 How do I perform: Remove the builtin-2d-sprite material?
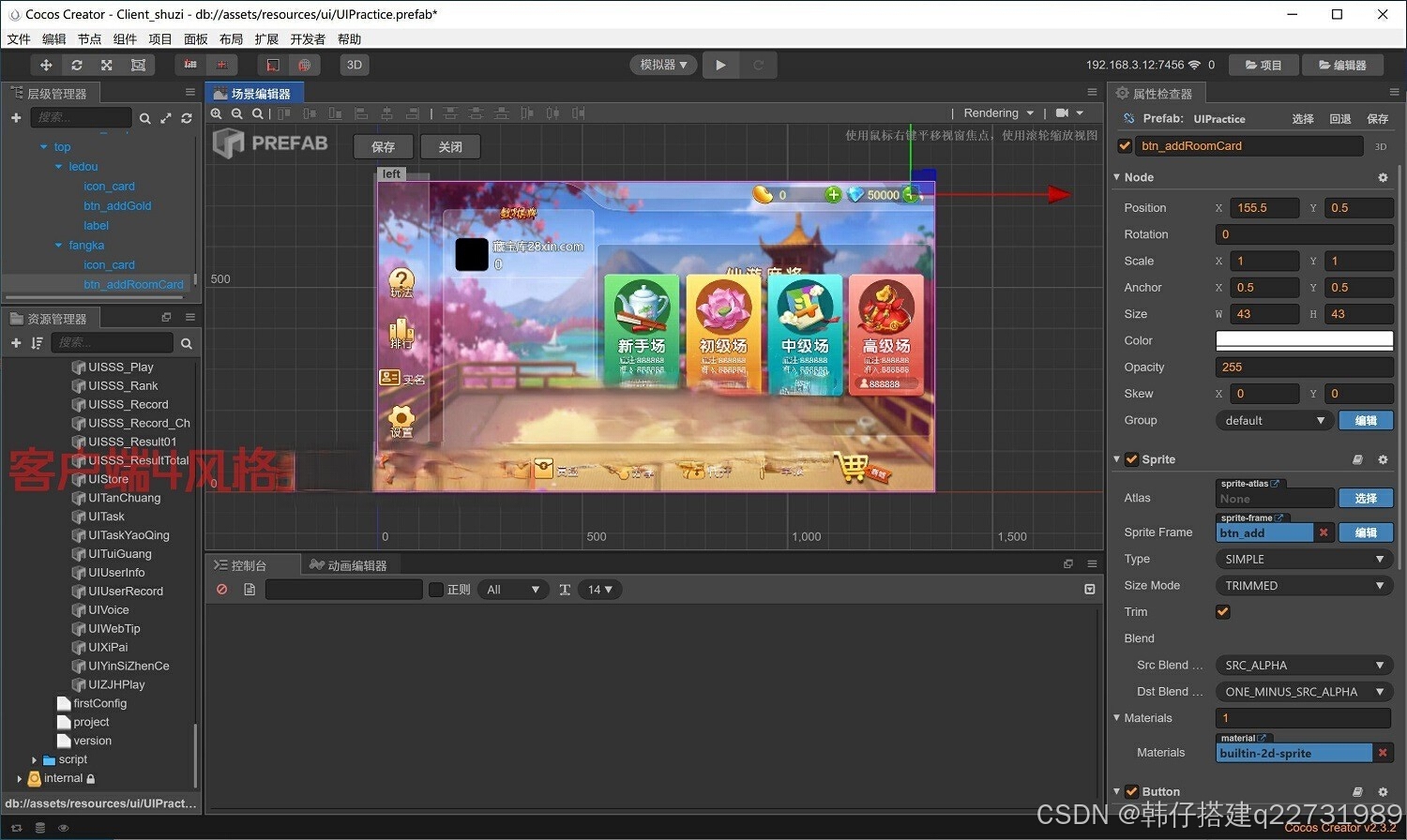(1383, 753)
